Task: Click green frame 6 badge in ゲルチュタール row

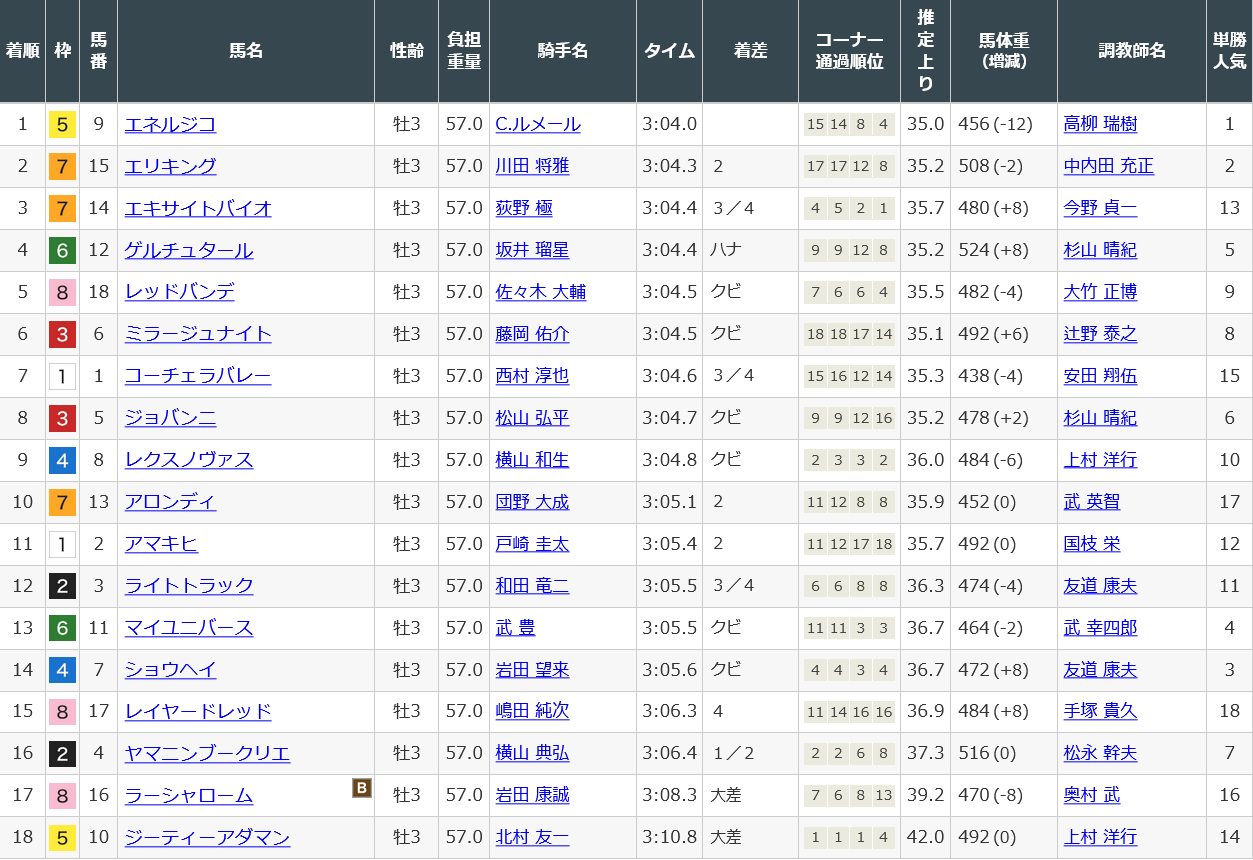Action: [62, 251]
